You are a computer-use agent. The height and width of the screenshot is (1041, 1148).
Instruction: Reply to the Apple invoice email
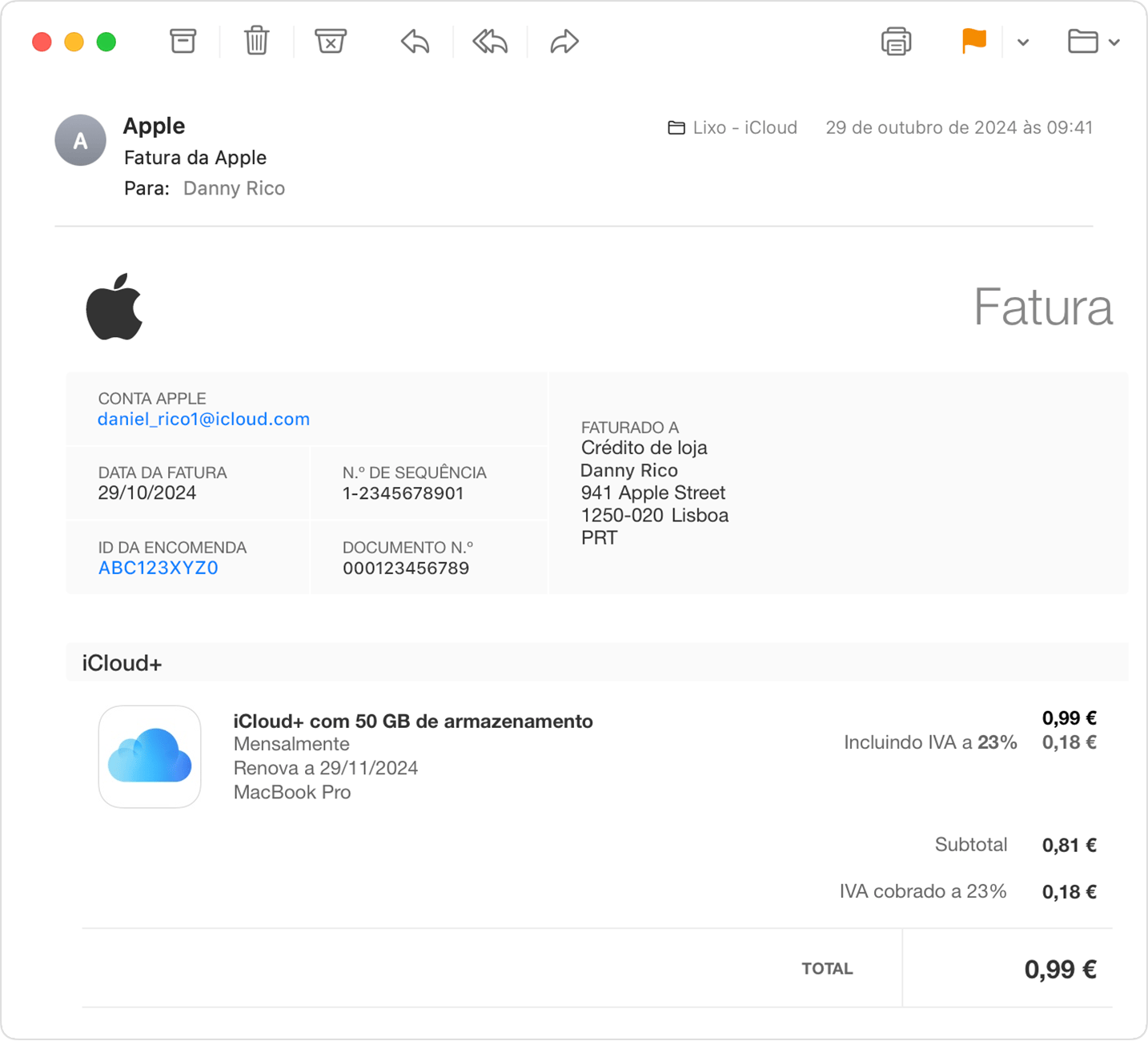click(415, 42)
